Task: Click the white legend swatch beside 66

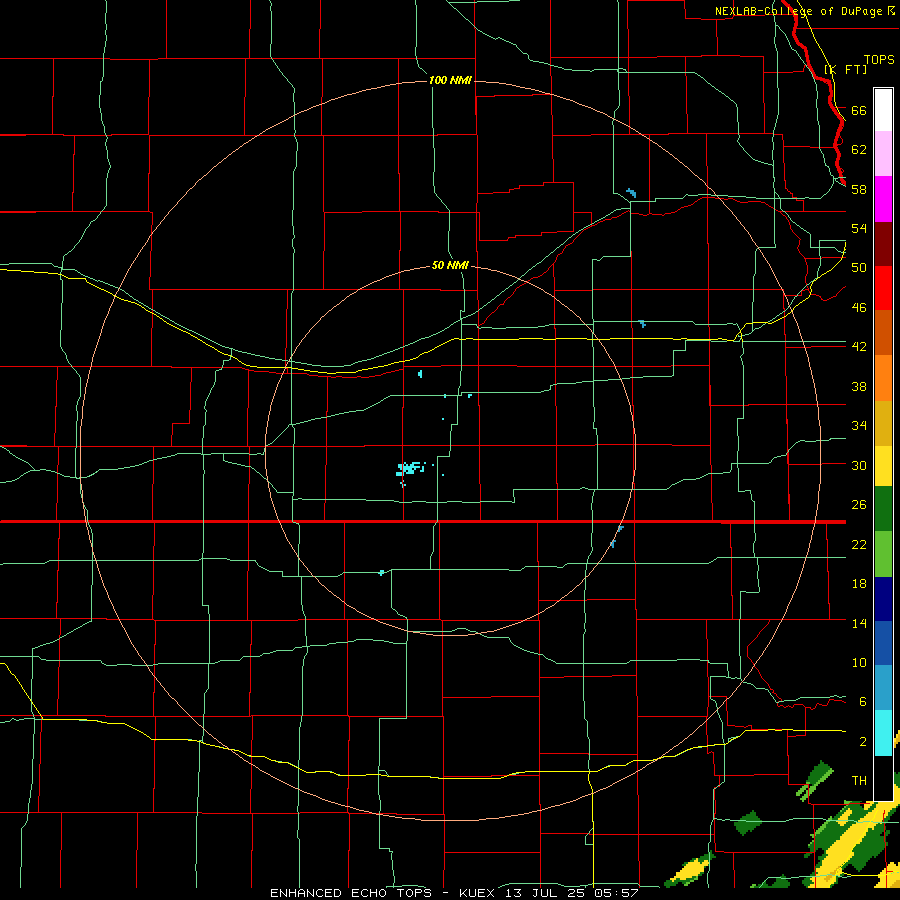Action: point(883,110)
